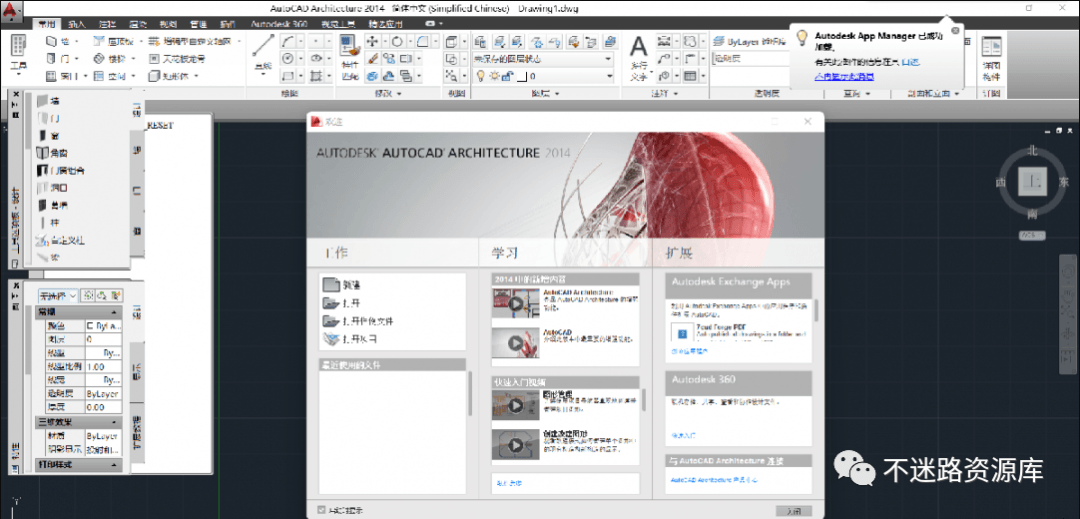Click the 特性匹配 match properties icon
Image resolution: width=1080 pixels, height=519 pixels.
(x=349, y=58)
